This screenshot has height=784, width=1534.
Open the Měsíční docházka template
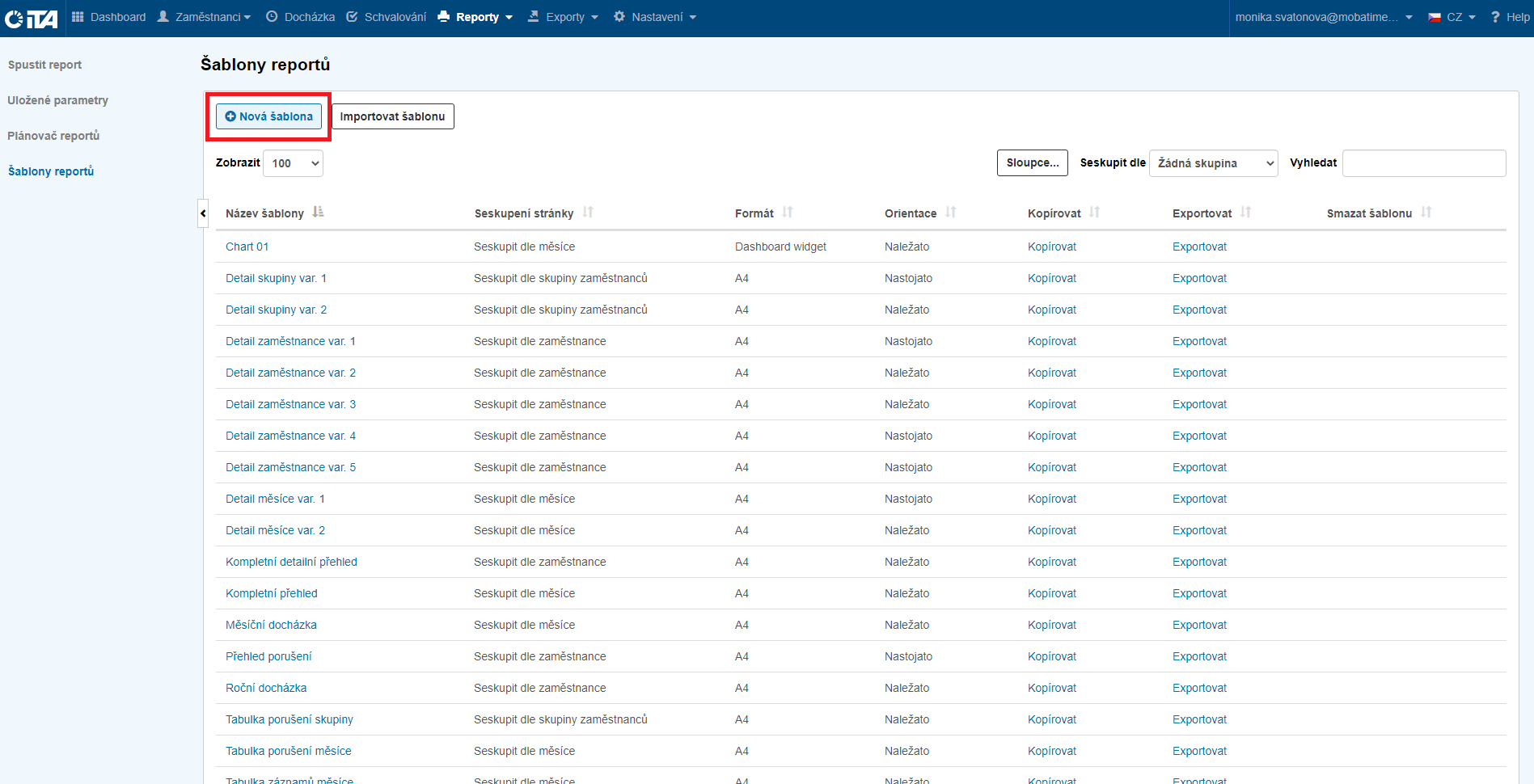coord(271,625)
